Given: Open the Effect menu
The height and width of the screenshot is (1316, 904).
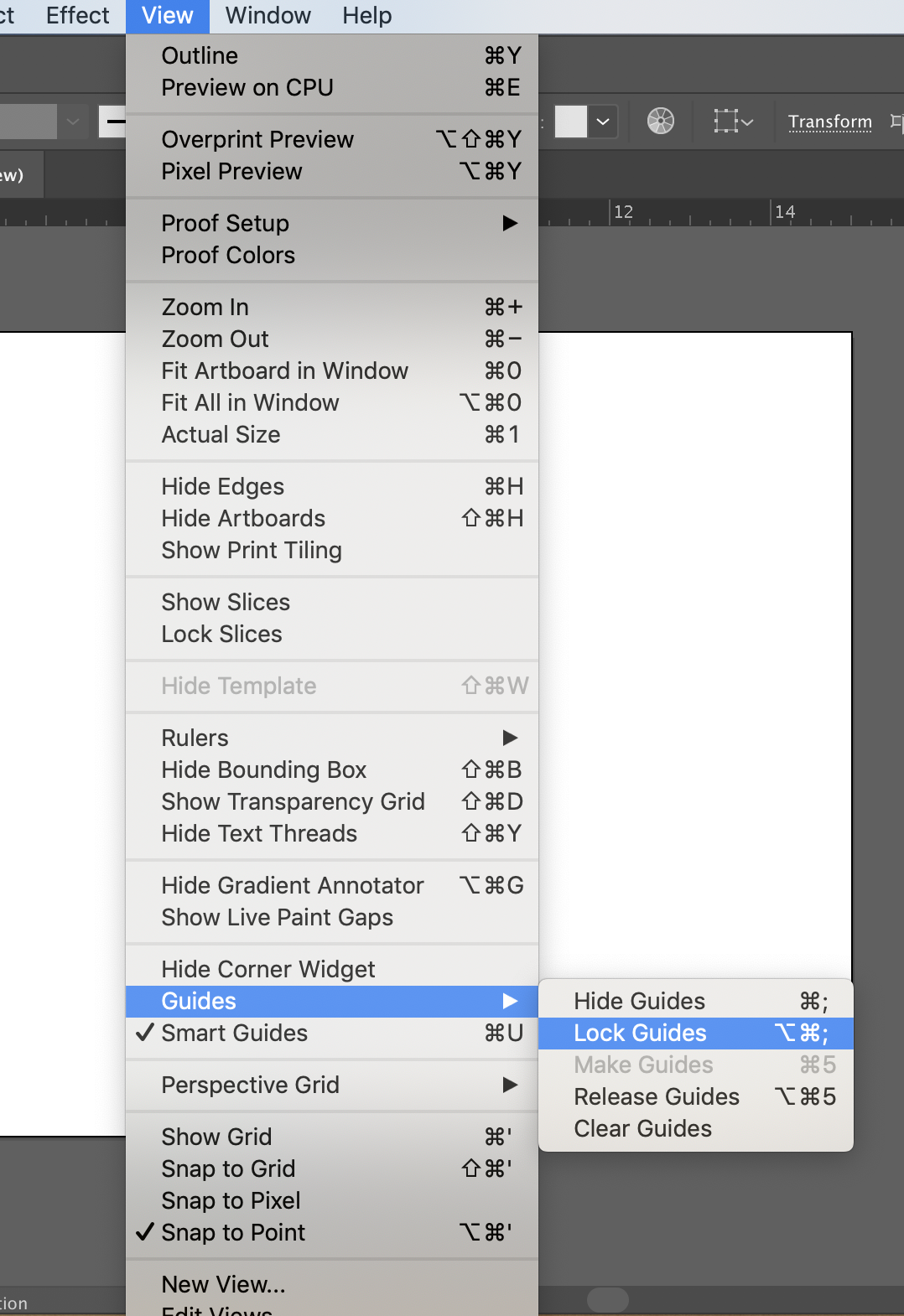Looking at the screenshot, I should point(77,16).
